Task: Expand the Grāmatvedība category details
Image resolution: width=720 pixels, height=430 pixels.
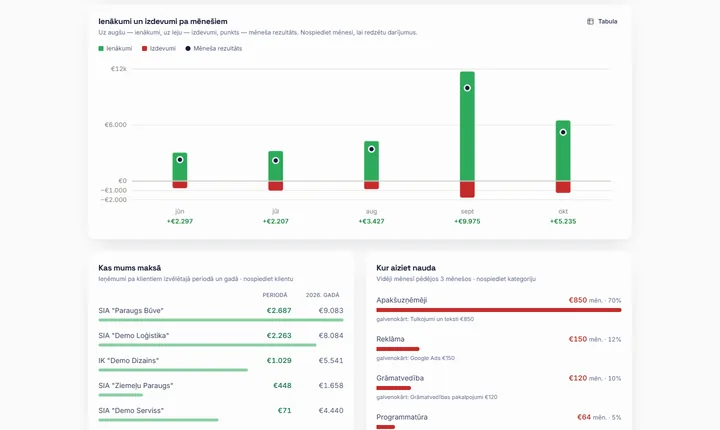Action: (x=499, y=387)
